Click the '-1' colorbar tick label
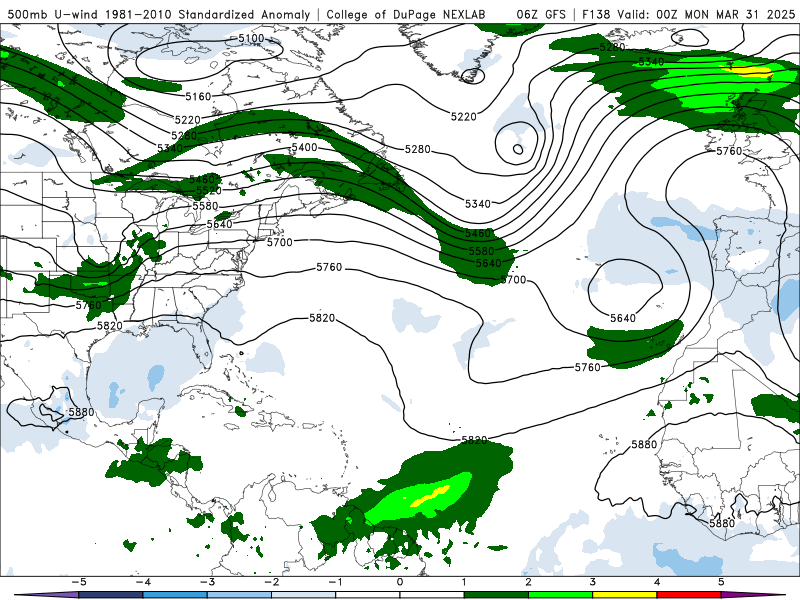Image resolution: width=800 pixels, height=600 pixels. 335,582
